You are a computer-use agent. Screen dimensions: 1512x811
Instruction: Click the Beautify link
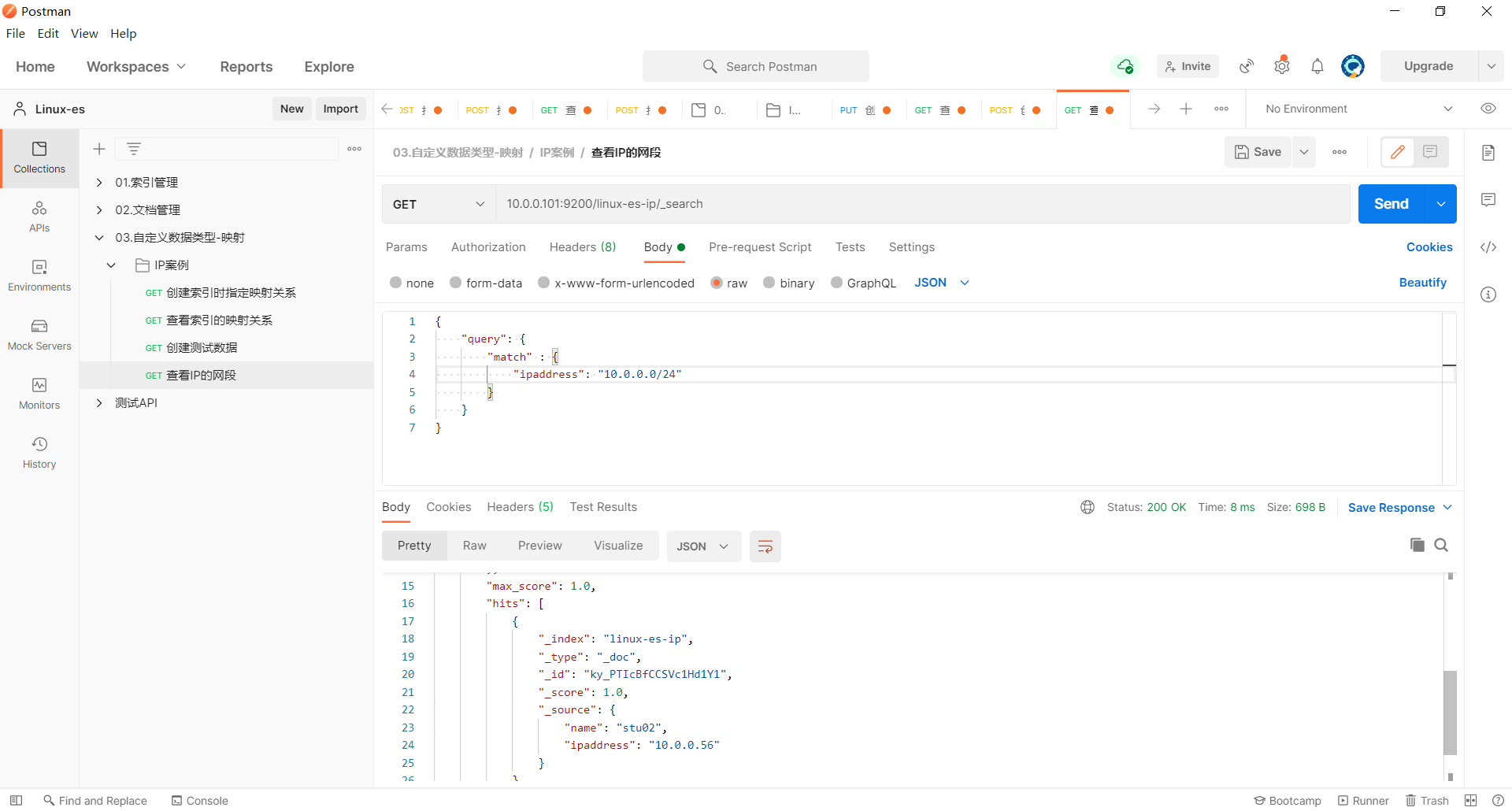click(x=1422, y=283)
